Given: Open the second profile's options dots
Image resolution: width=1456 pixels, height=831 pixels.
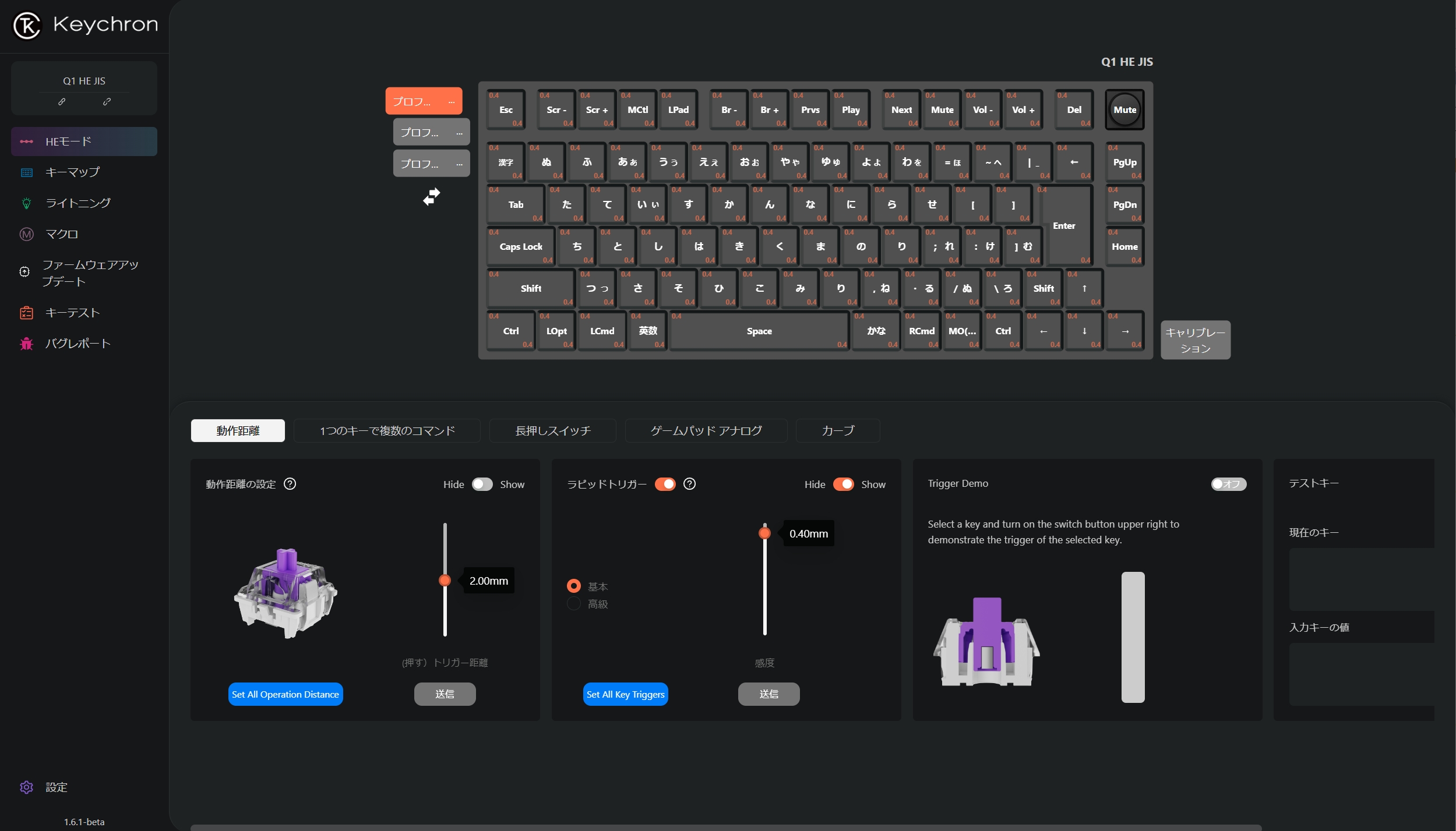Looking at the screenshot, I should [459, 133].
